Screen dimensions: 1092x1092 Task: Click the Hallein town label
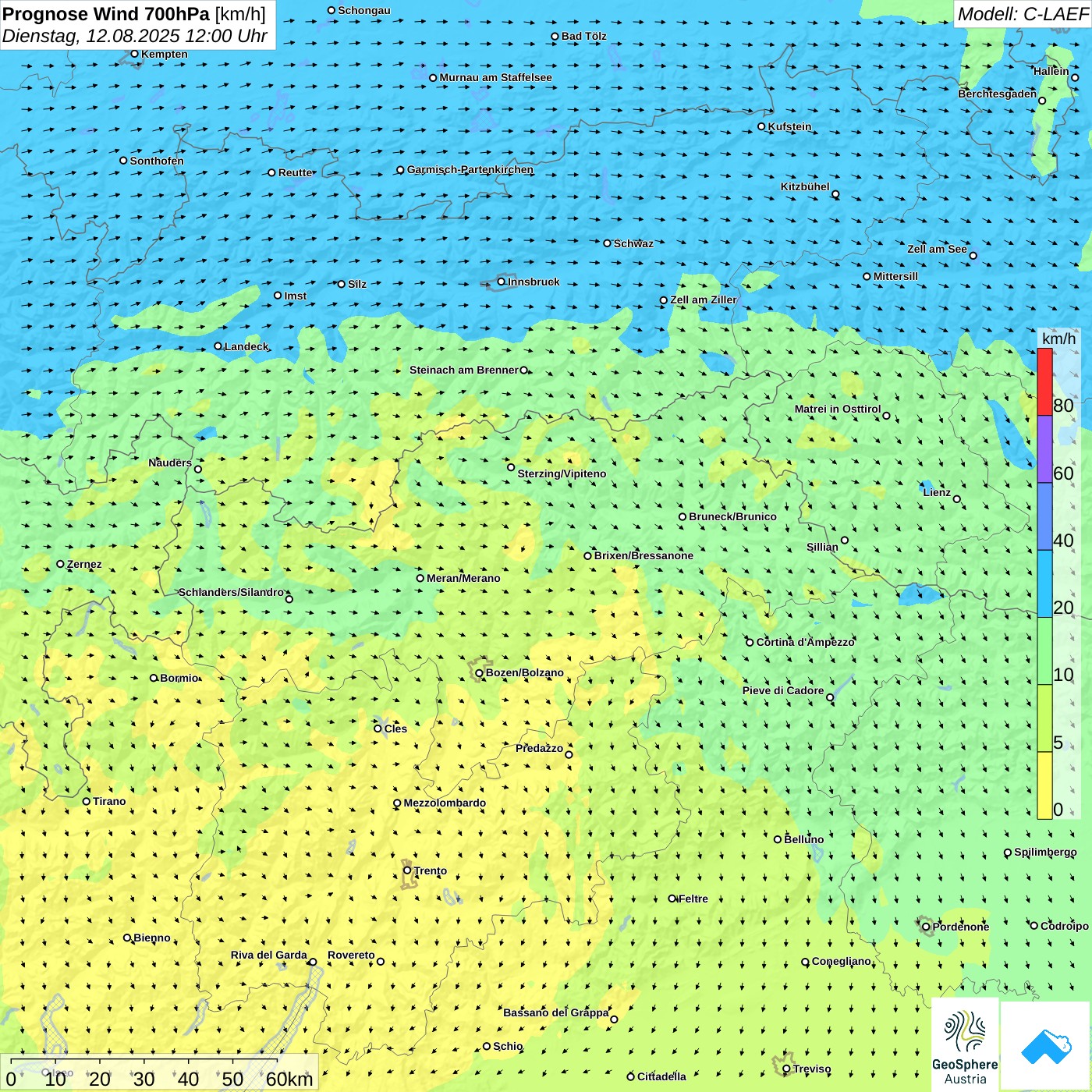[1051, 71]
